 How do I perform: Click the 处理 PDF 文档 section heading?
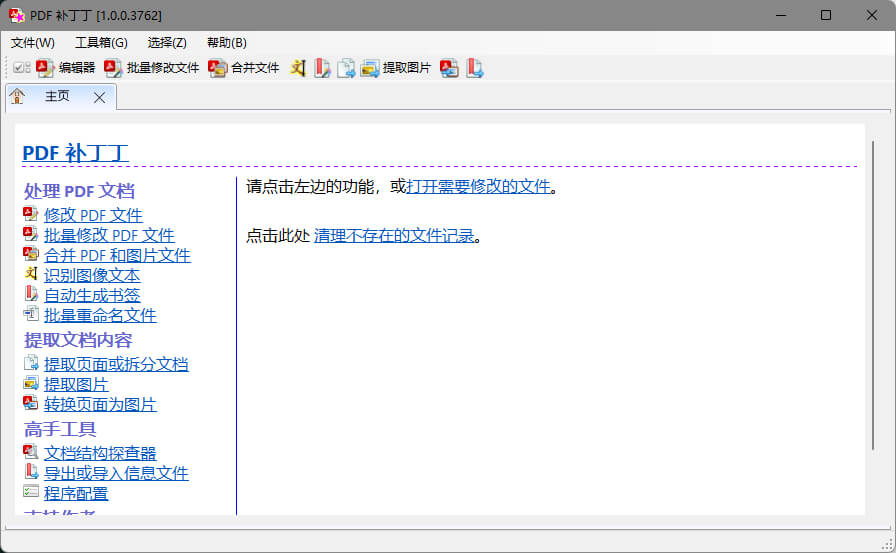click(79, 191)
